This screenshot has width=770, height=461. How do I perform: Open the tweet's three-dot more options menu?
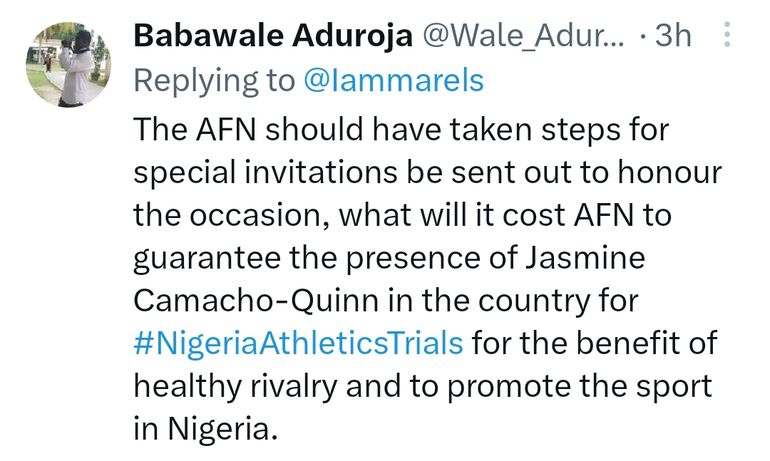coord(727,37)
